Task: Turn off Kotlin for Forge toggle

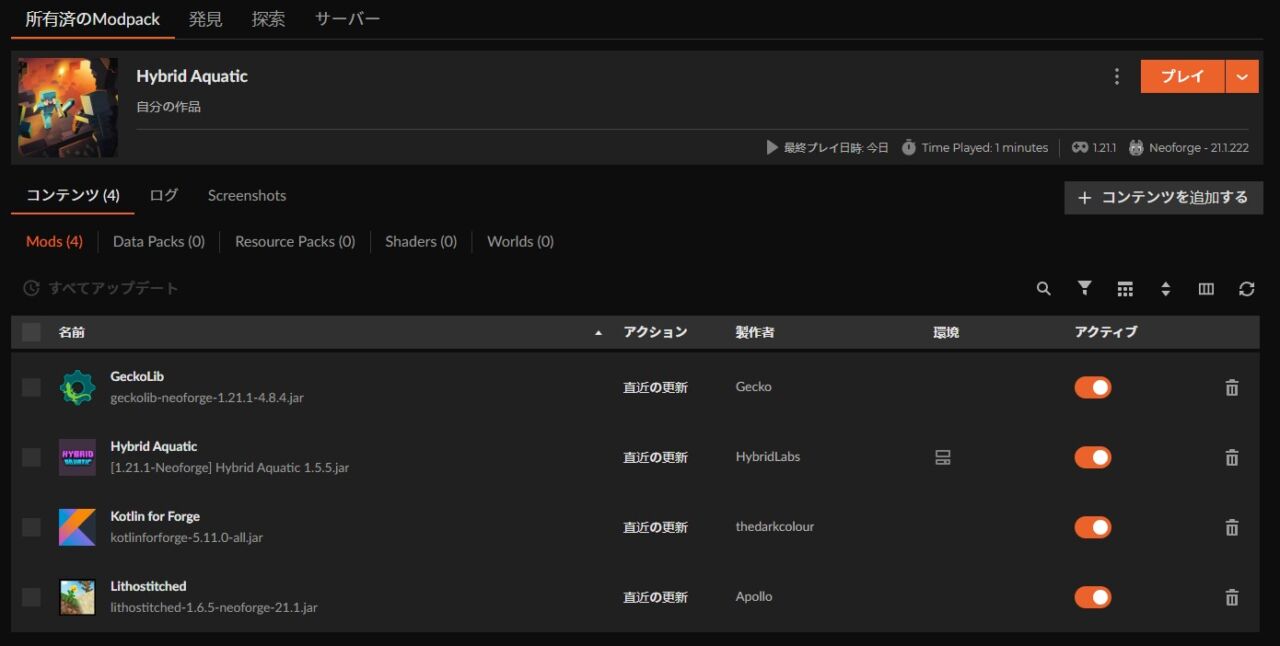Action: pyautogui.click(x=1092, y=527)
